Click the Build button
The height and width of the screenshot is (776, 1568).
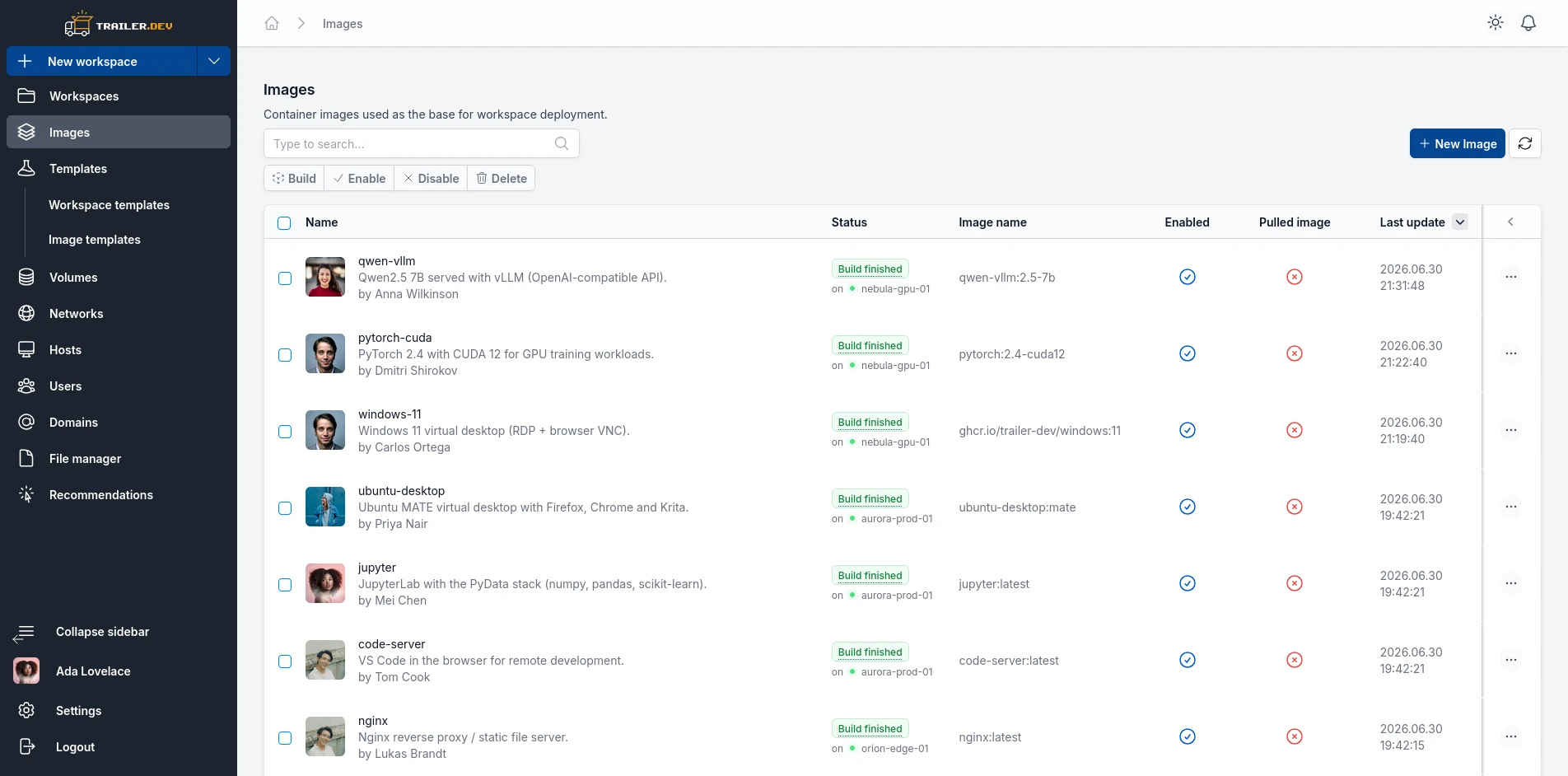[x=294, y=178]
